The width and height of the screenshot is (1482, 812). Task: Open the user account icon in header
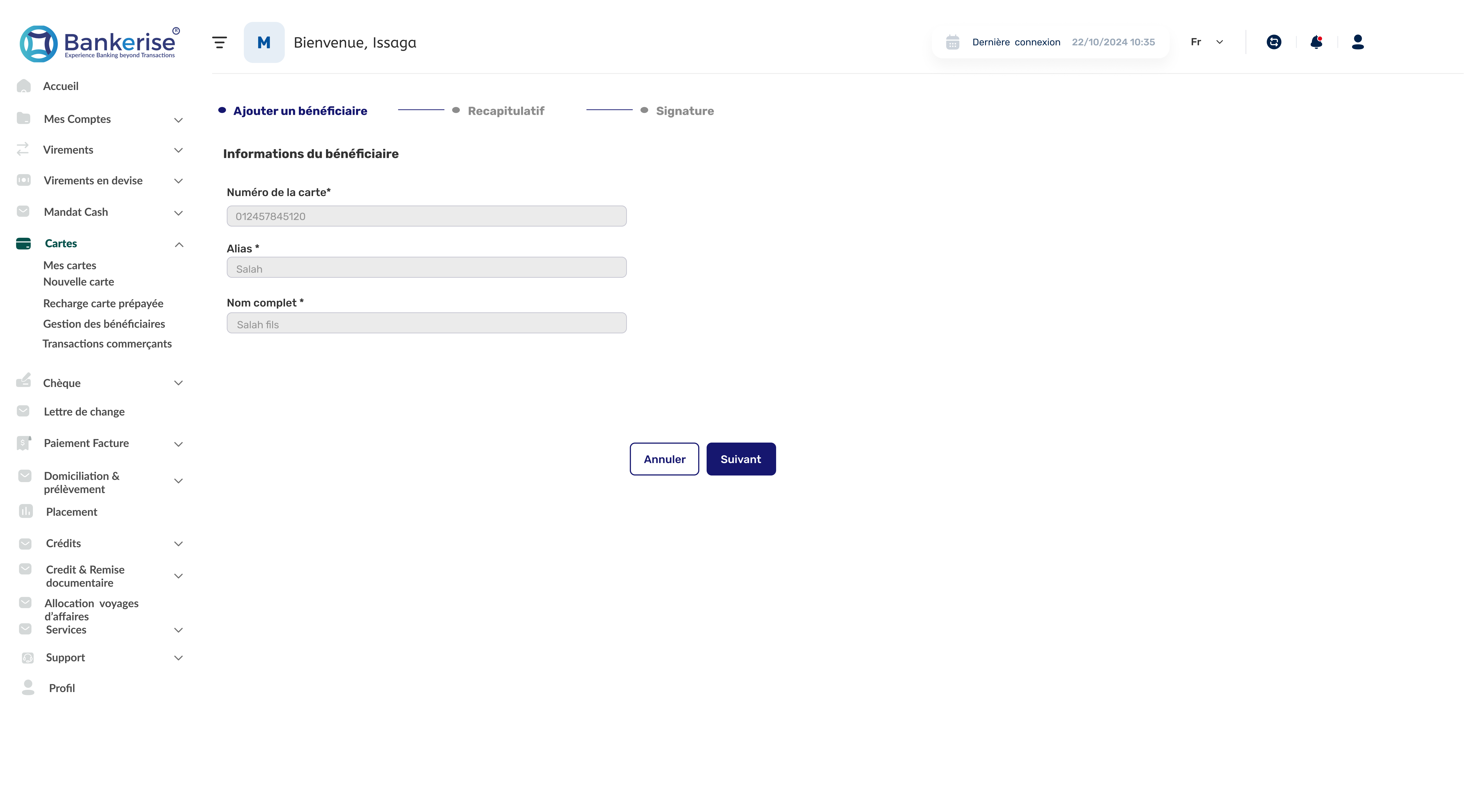[1358, 42]
